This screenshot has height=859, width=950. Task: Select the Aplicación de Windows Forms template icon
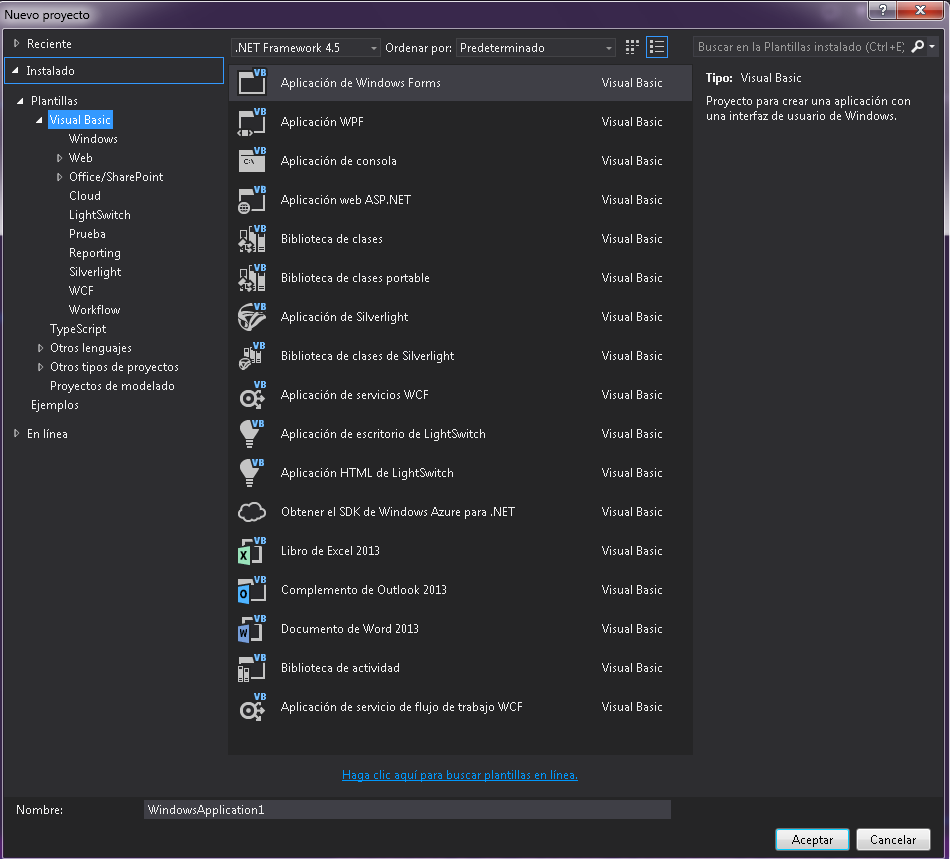(251, 83)
